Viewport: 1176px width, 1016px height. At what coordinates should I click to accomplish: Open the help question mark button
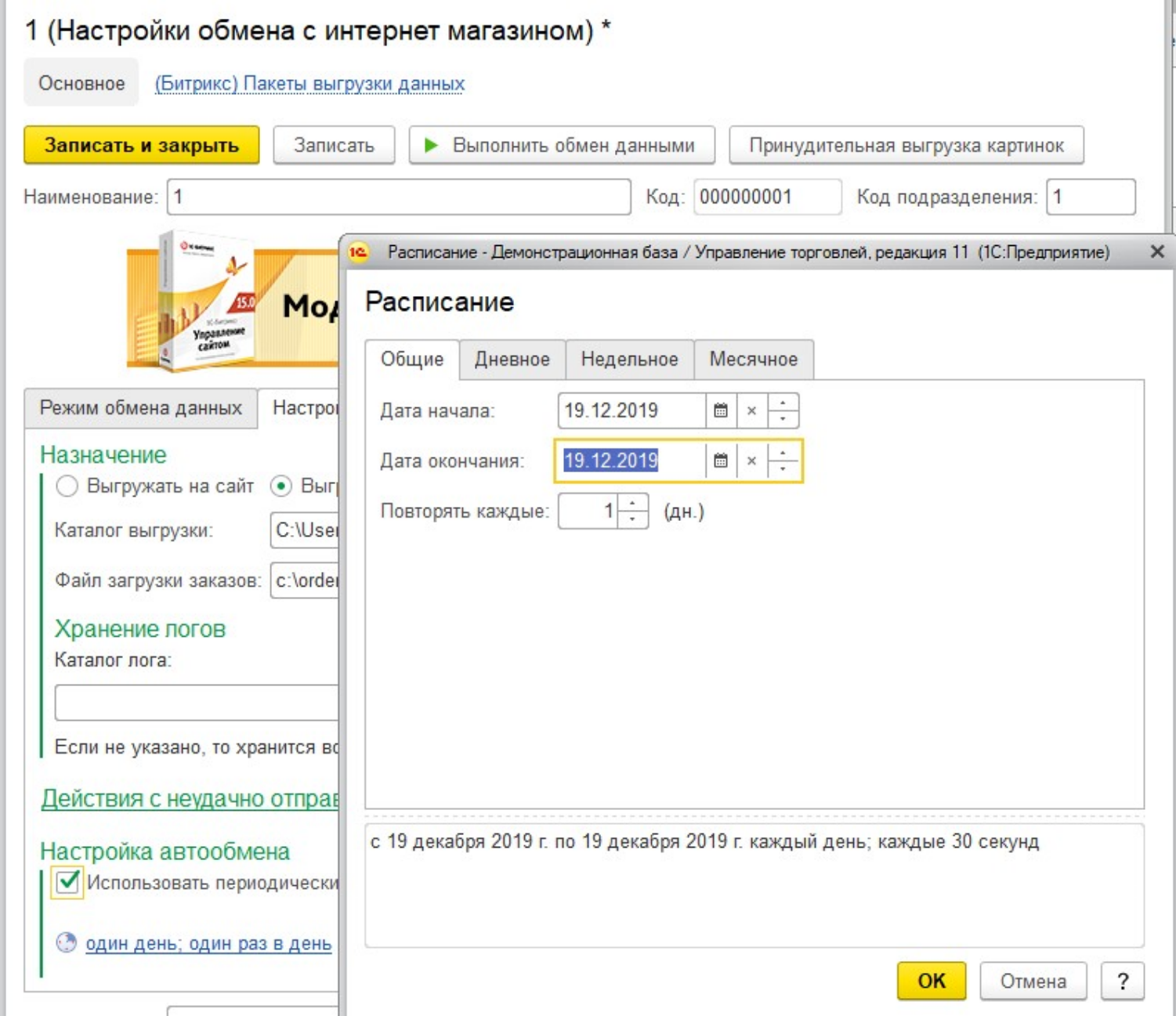[x=1122, y=981]
